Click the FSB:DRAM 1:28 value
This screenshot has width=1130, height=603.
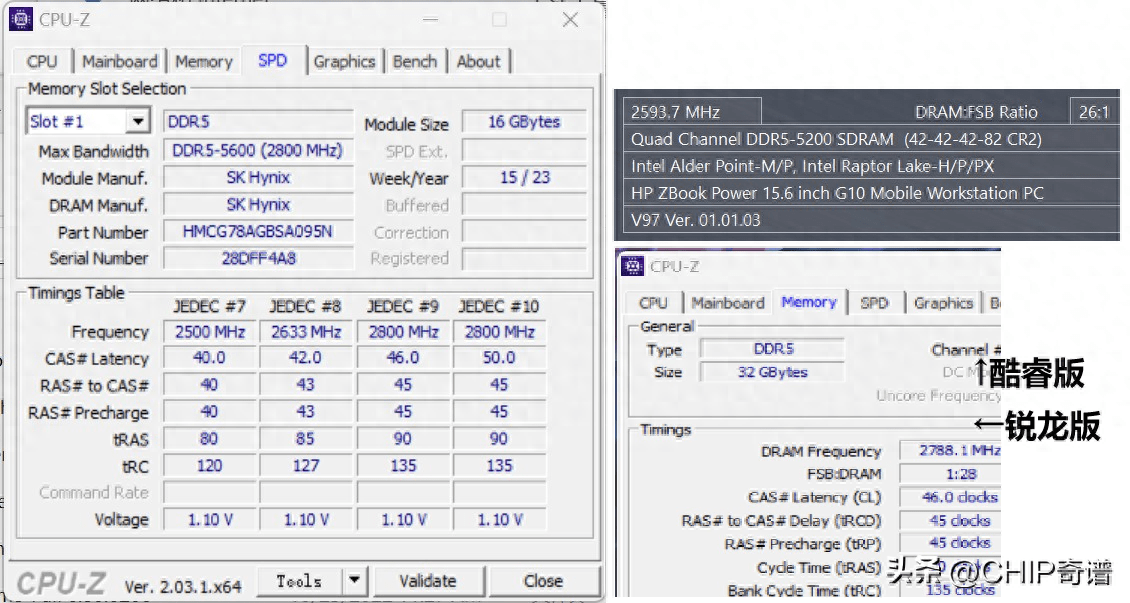click(x=951, y=474)
